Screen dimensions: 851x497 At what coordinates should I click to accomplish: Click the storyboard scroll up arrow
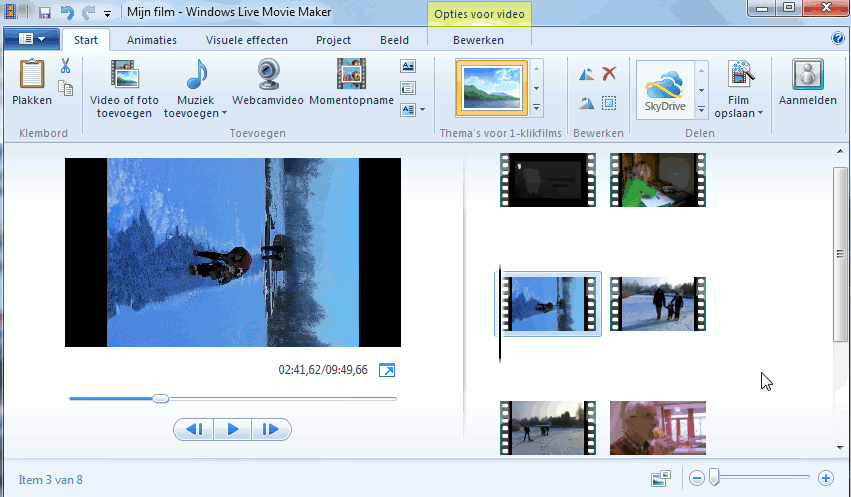pyautogui.click(x=840, y=151)
